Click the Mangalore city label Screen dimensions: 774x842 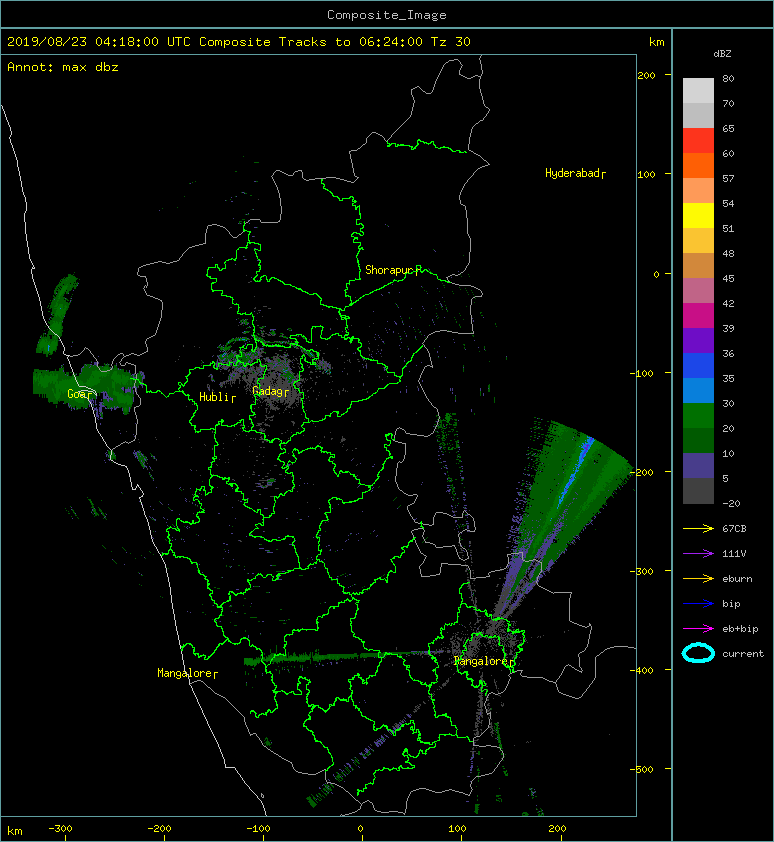point(185,673)
